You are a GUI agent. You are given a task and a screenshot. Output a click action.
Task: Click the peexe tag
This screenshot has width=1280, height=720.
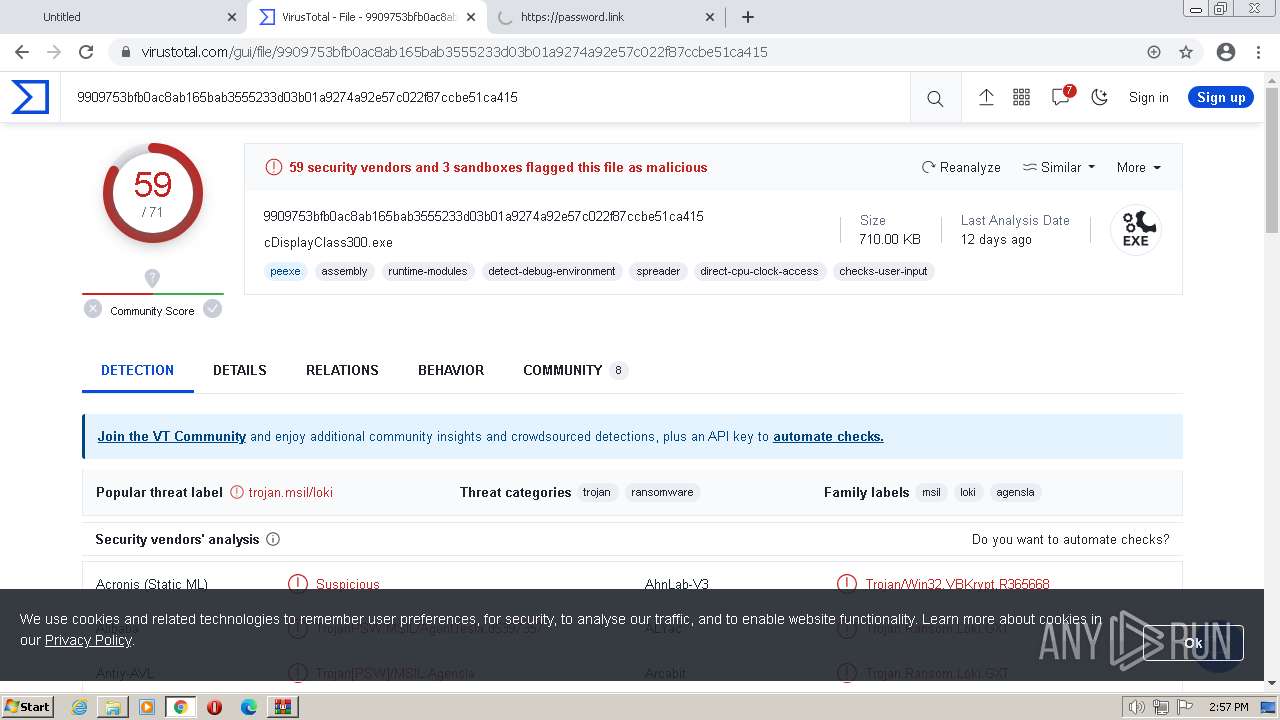pyautogui.click(x=285, y=271)
